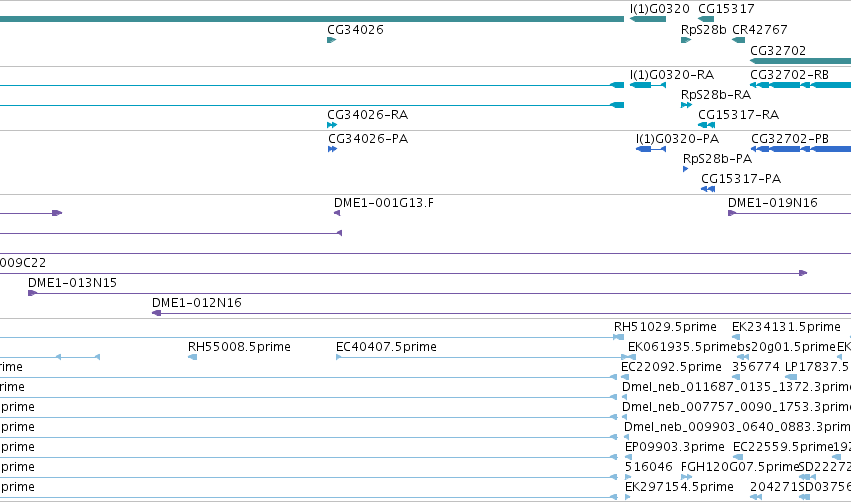The image size is (851, 502).
Task: Select the CG34026-RA transcript glyph
Action: pos(332,125)
